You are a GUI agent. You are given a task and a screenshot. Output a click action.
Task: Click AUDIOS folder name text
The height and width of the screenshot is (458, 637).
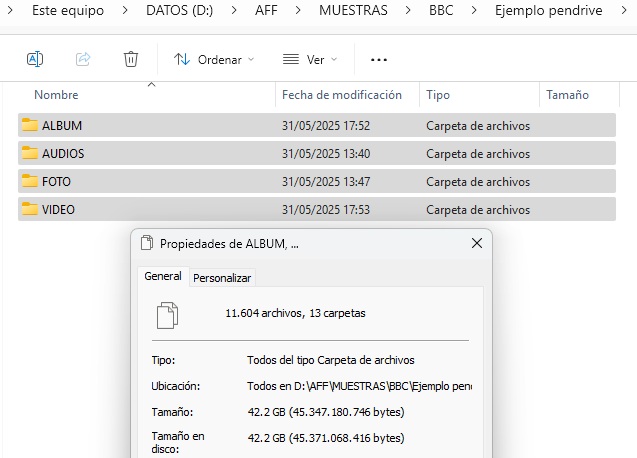pos(63,154)
